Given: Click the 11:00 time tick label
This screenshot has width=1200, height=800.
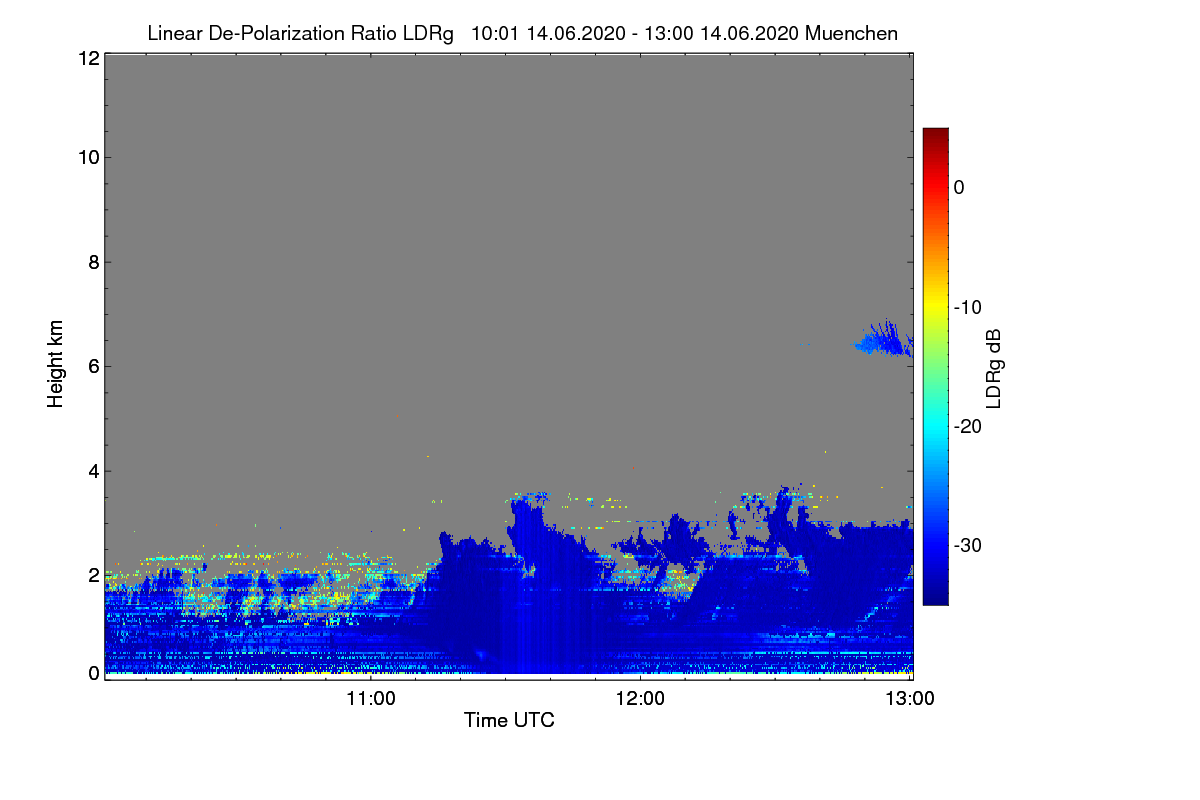Looking at the screenshot, I should coord(370,698).
